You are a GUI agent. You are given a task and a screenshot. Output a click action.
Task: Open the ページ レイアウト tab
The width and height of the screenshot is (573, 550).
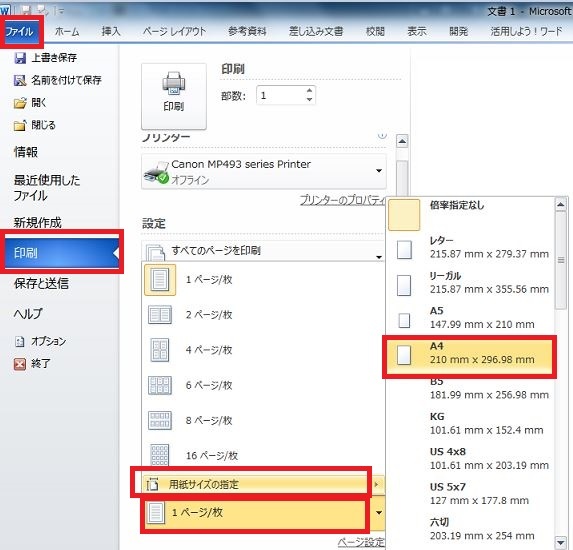(x=174, y=32)
